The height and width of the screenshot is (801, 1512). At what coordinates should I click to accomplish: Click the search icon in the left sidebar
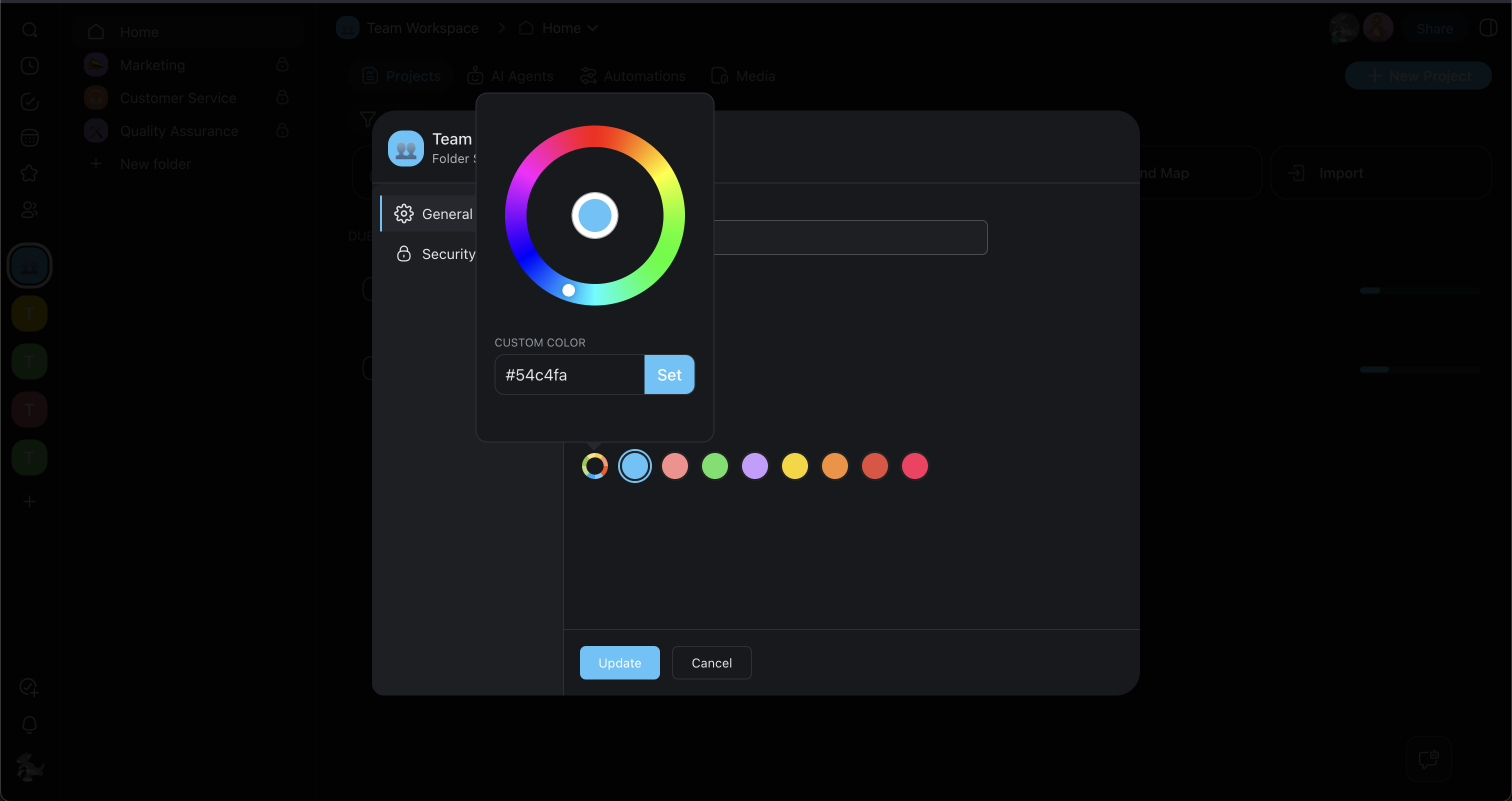point(29,30)
